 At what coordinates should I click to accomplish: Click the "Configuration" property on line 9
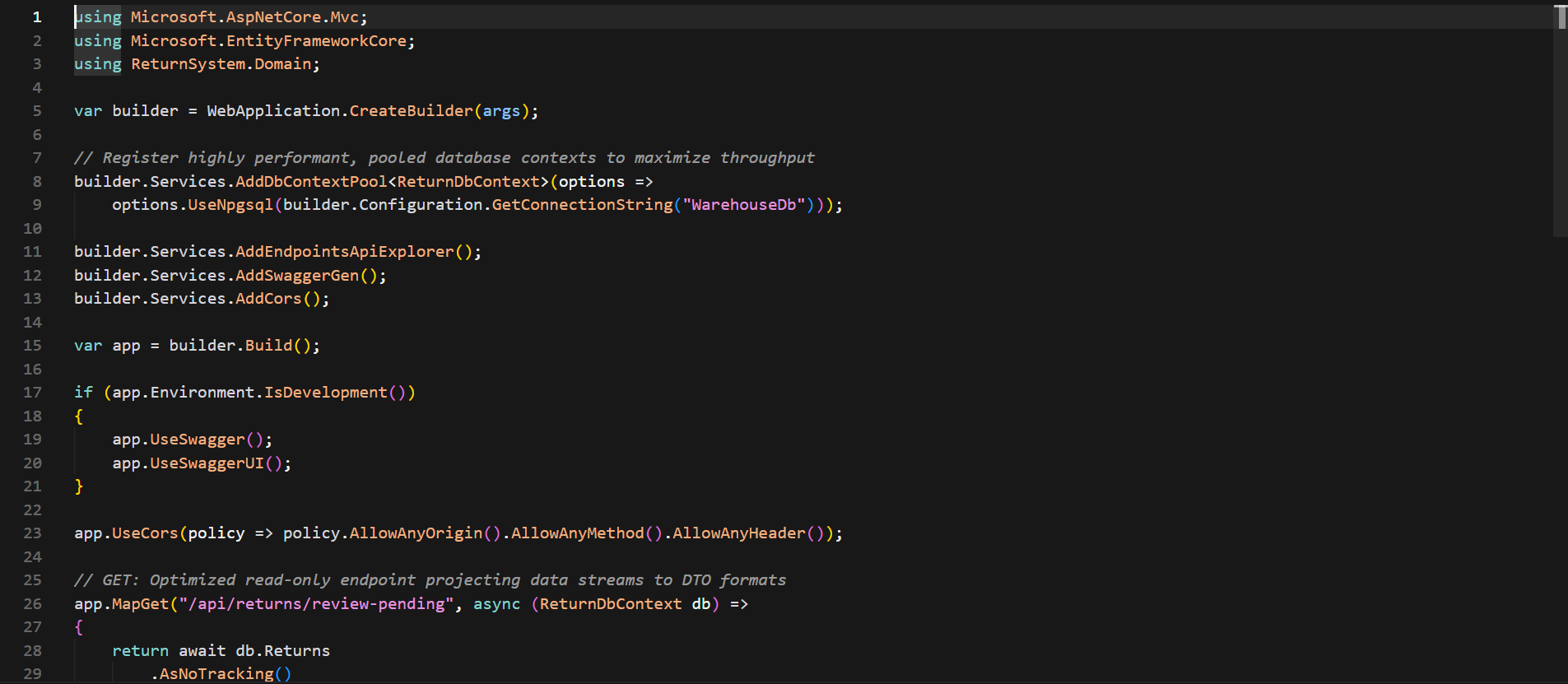(421, 205)
